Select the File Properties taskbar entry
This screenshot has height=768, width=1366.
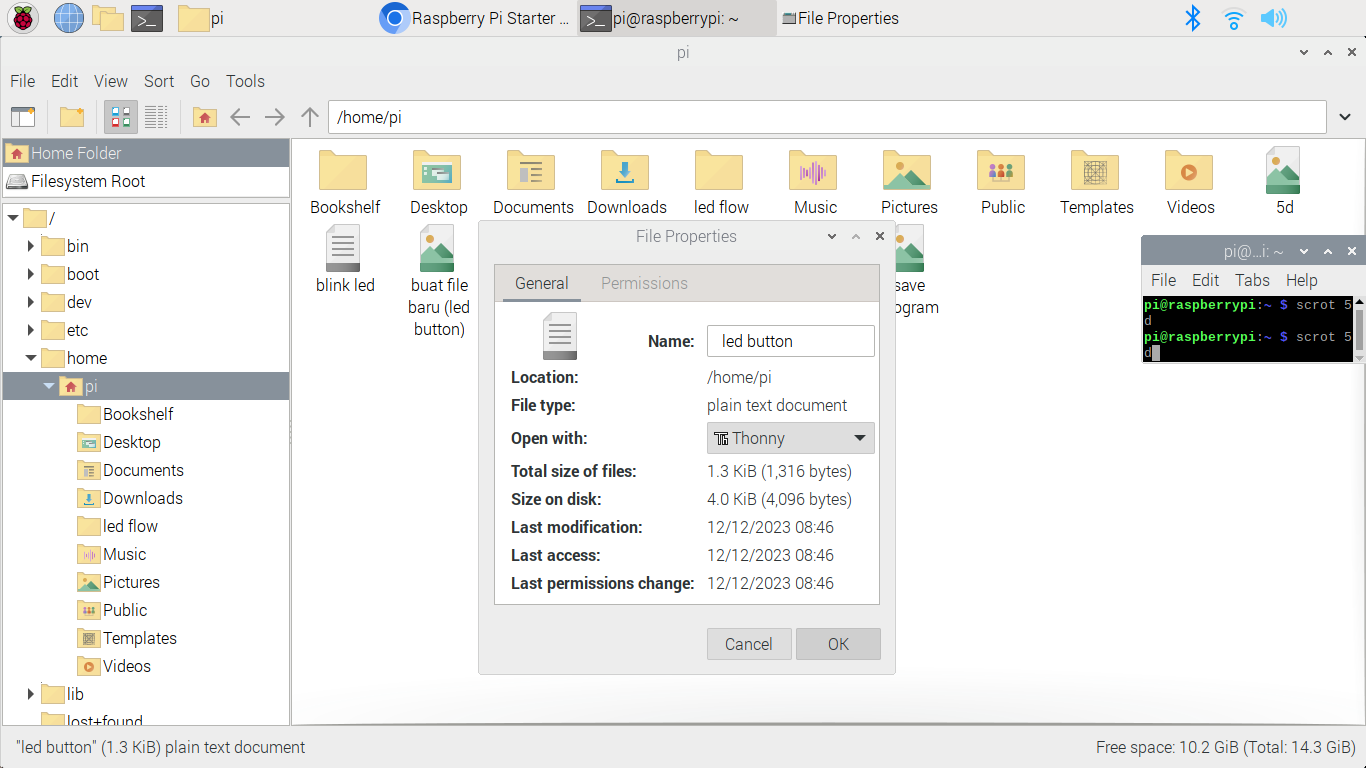coord(840,18)
